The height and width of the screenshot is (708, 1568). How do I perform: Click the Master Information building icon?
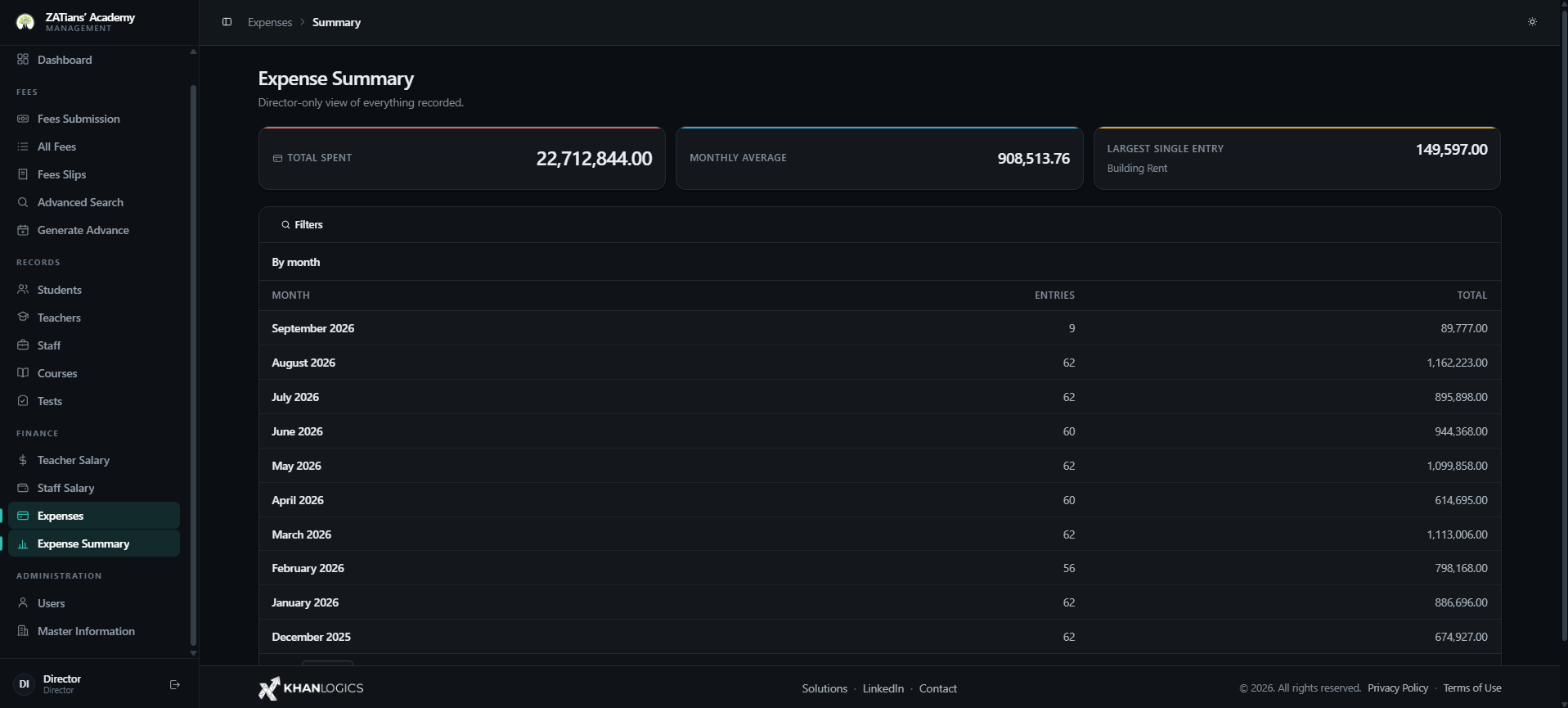(x=23, y=631)
